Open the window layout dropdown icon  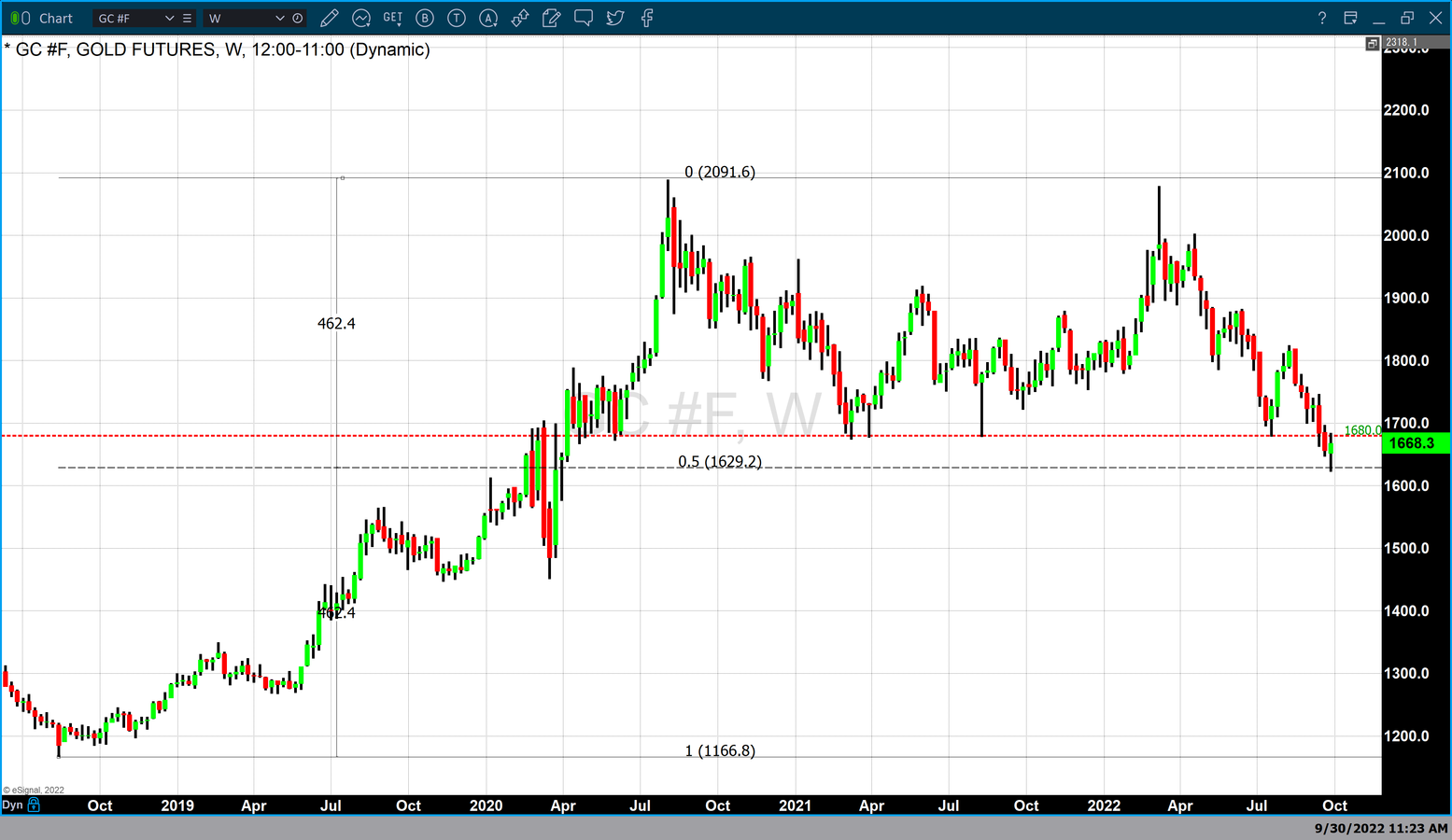pos(1350,18)
